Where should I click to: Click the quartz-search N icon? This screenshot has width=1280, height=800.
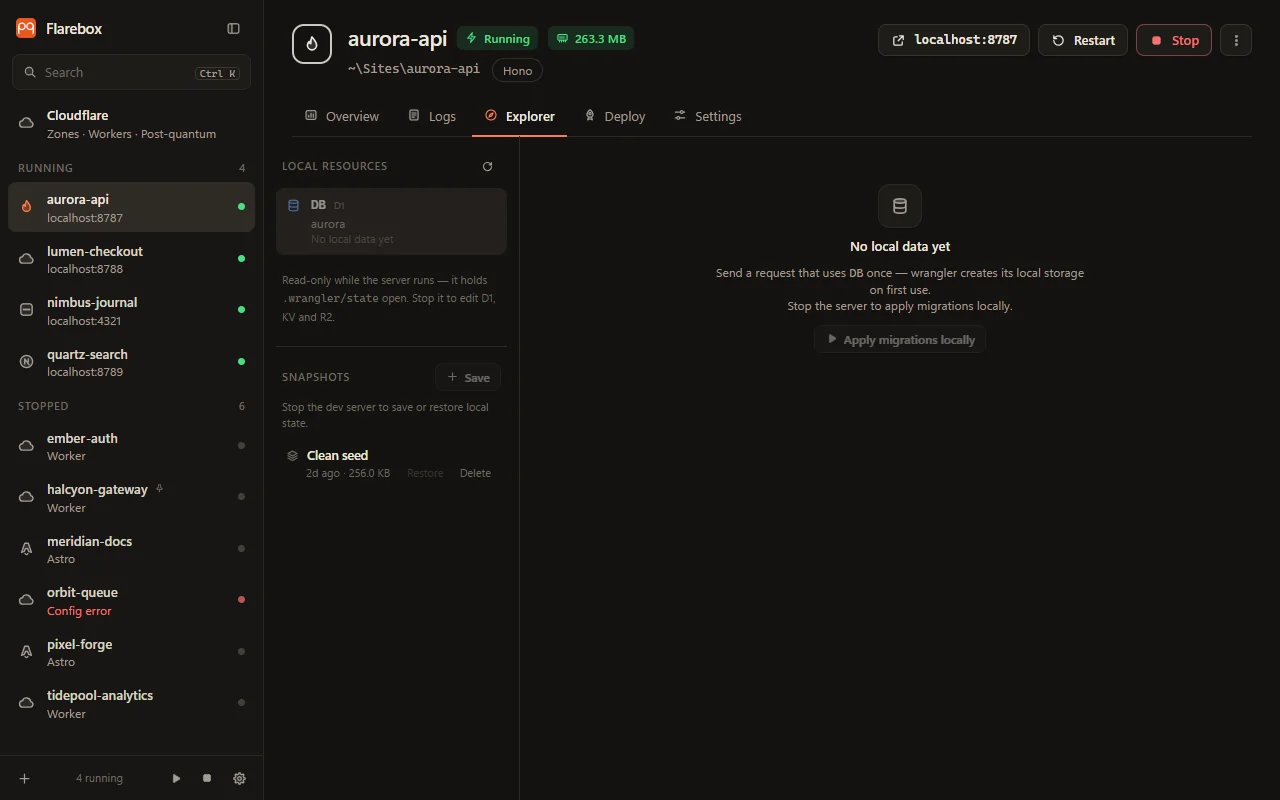(27, 362)
